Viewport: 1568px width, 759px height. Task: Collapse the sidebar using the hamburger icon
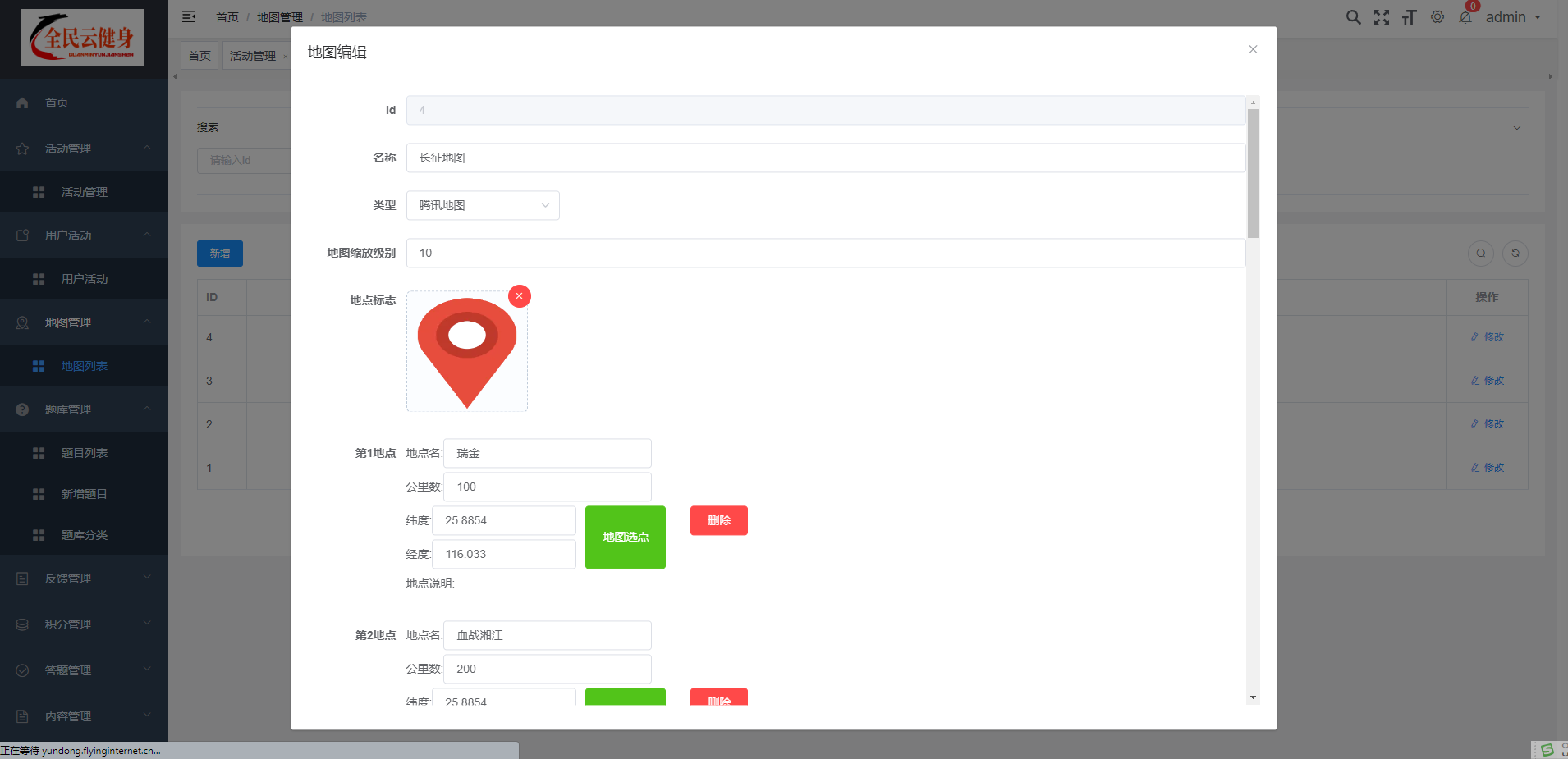(189, 16)
